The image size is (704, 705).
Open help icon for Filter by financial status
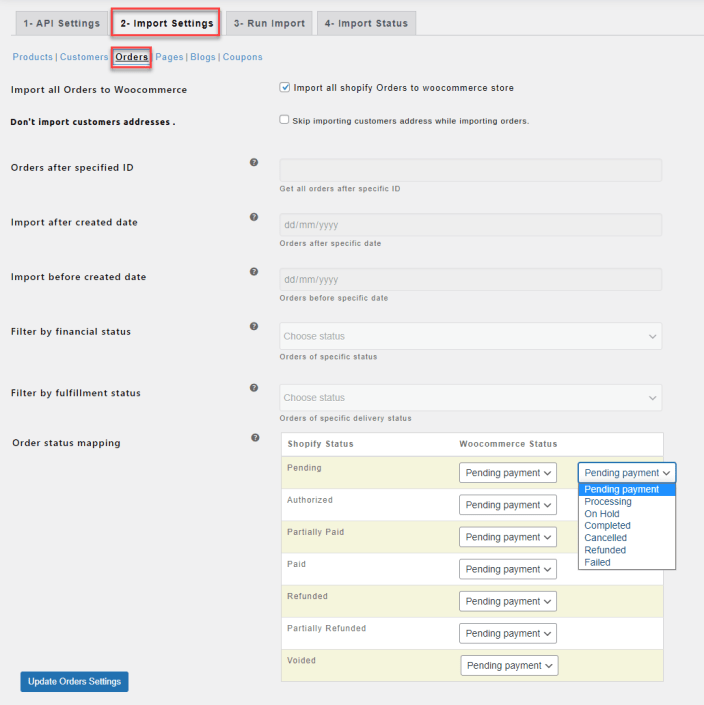(254, 326)
